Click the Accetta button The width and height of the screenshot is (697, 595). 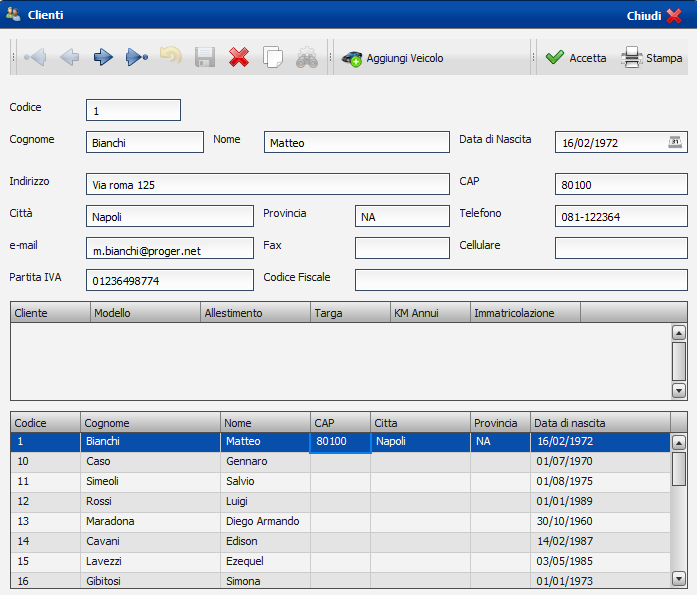[576, 58]
